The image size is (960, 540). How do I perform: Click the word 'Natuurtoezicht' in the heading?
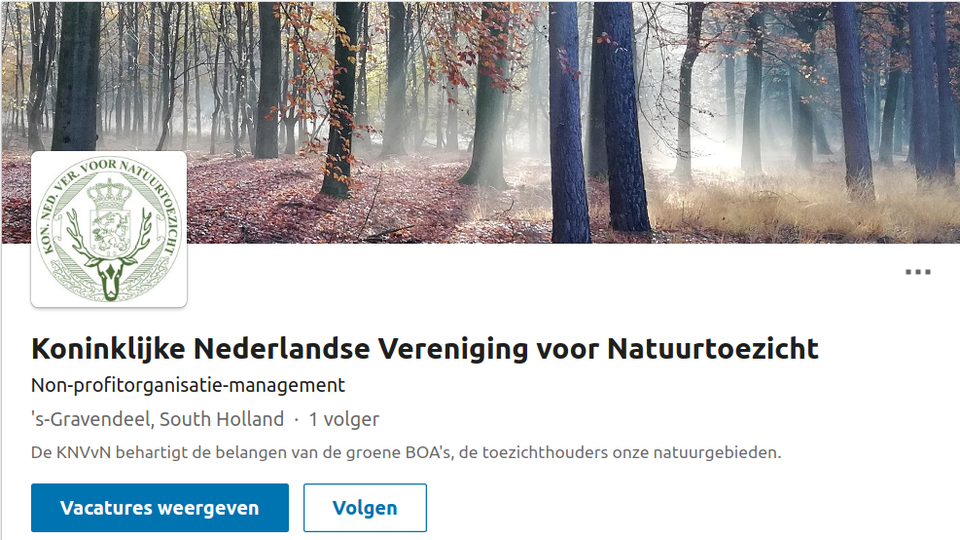click(x=713, y=349)
